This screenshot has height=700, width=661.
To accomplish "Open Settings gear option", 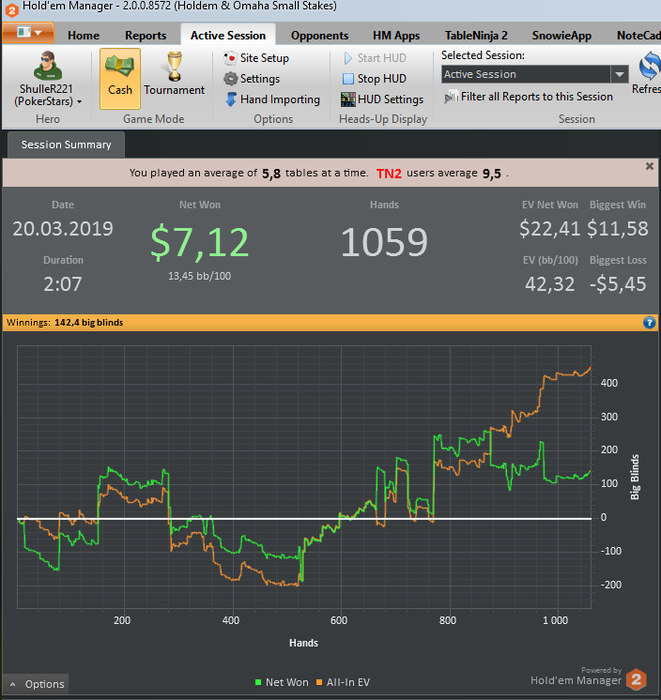I will pyautogui.click(x=252, y=79).
